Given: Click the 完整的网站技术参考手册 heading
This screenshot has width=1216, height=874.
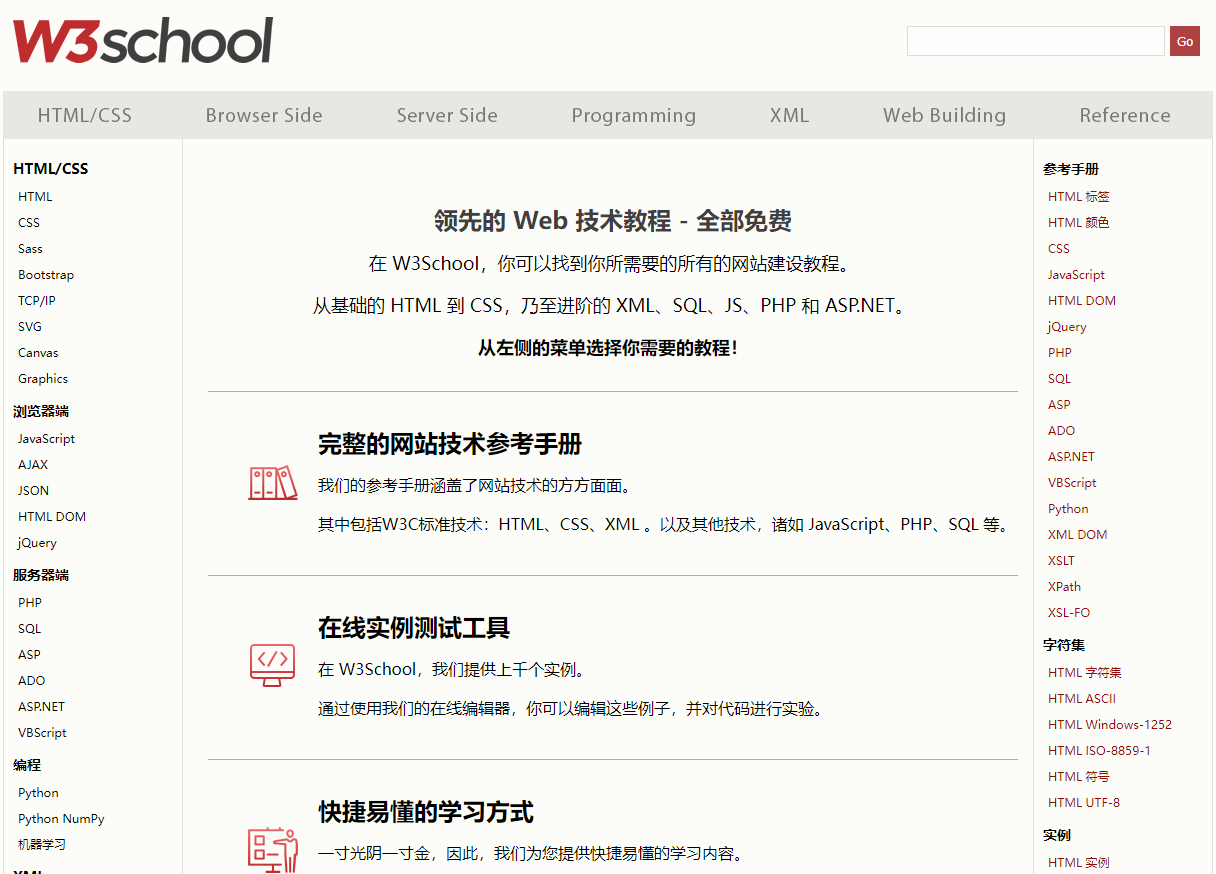Looking at the screenshot, I should click(450, 444).
